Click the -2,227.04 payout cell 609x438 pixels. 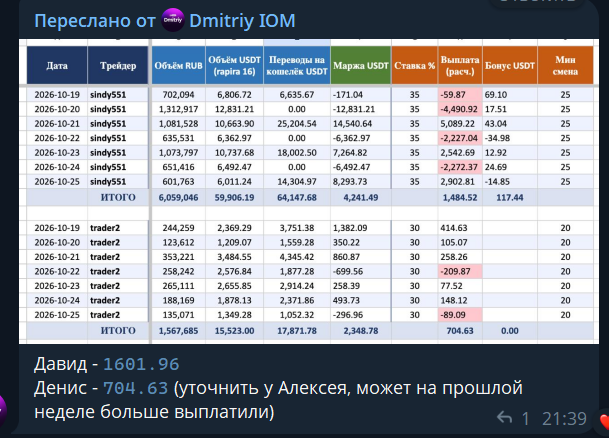coord(460,138)
